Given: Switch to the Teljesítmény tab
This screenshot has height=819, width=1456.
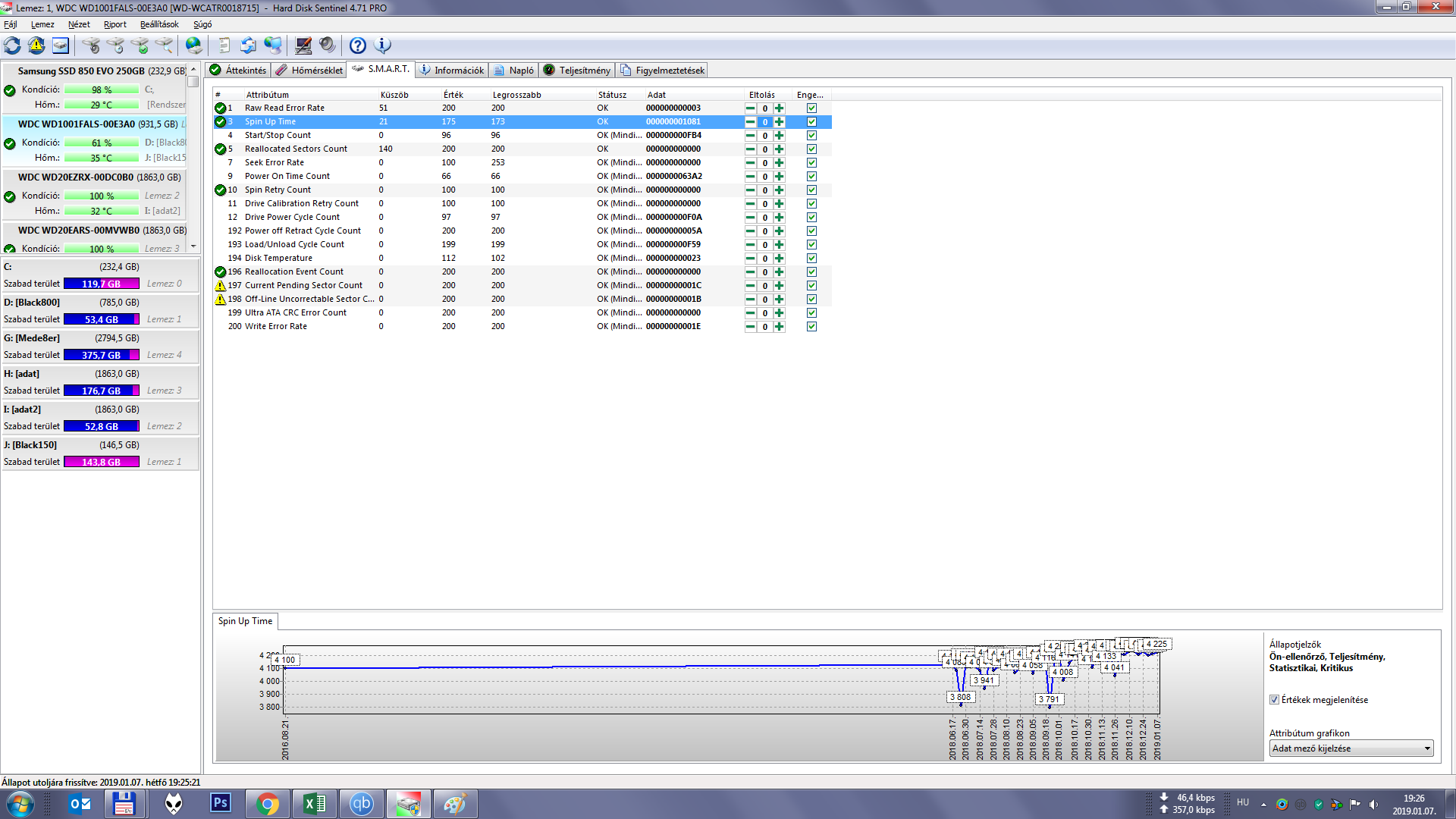Looking at the screenshot, I should click(577, 71).
